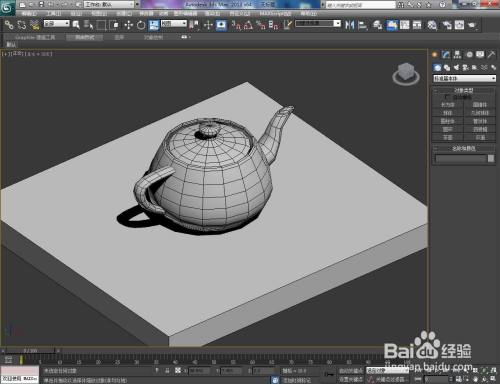
Task: Select the Lights category icon
Action: [456, 68]
